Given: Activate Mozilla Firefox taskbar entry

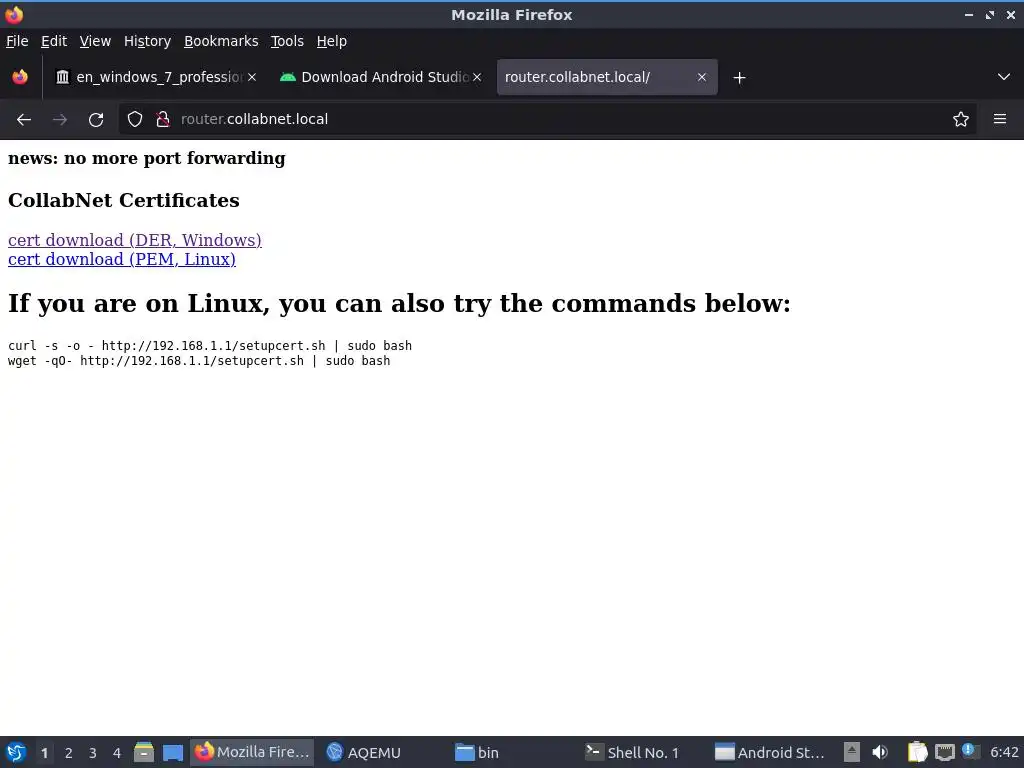Looking at the screenshot, I should click(252, 752).
